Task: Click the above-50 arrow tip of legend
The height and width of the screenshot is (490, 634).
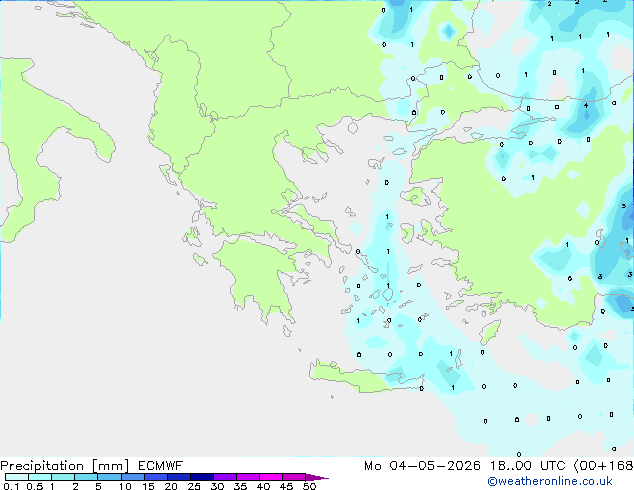Action: point(317,477)
